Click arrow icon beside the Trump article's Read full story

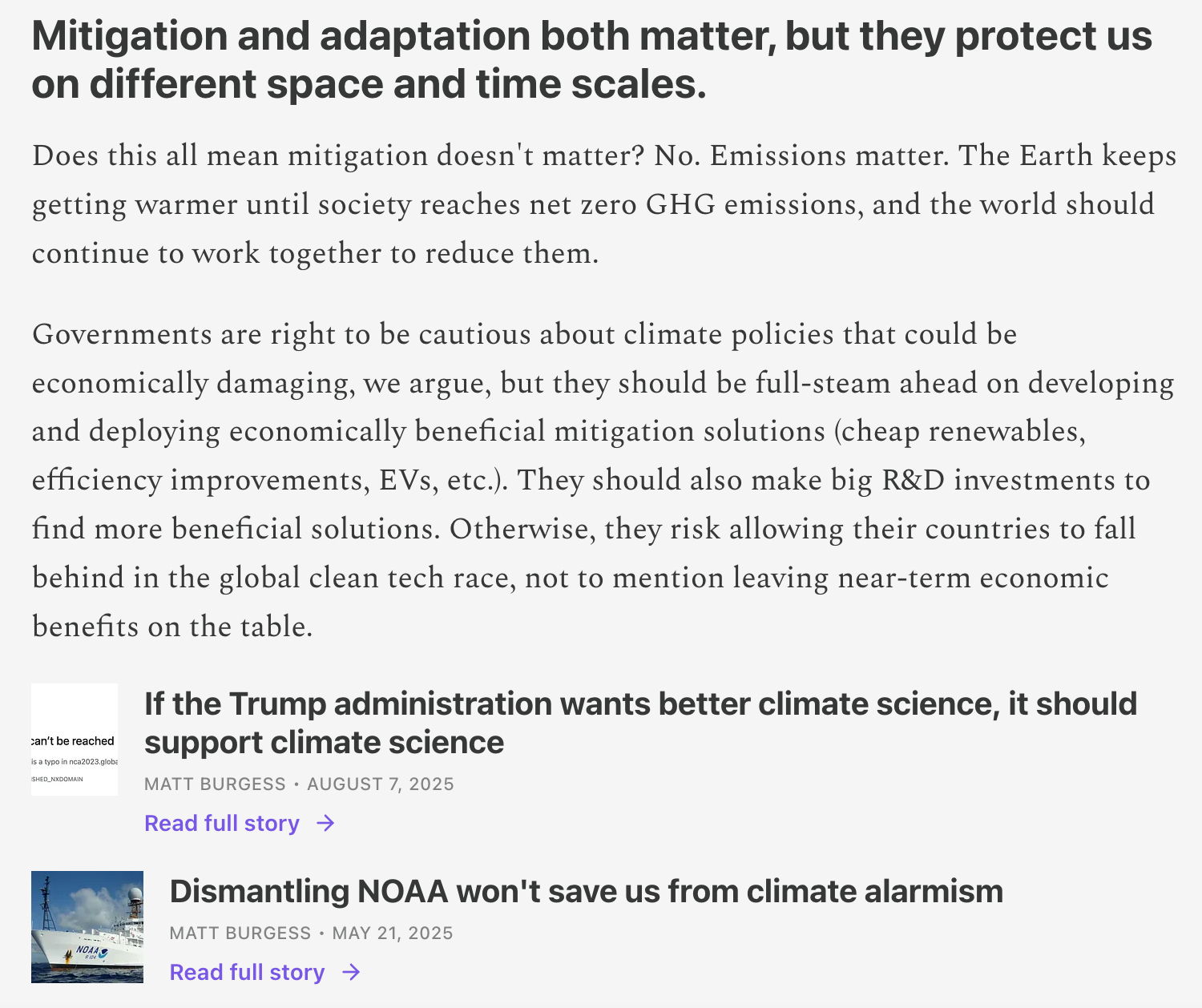tap(325, 823)
